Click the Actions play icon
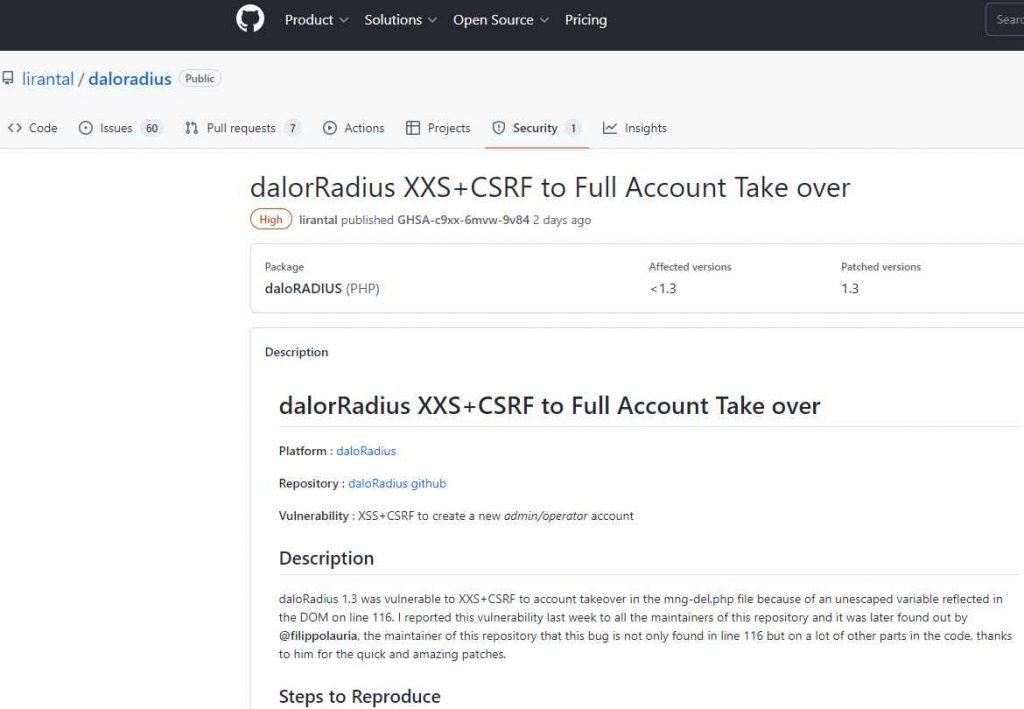1024x709 pixels. (x=330, y=128)
